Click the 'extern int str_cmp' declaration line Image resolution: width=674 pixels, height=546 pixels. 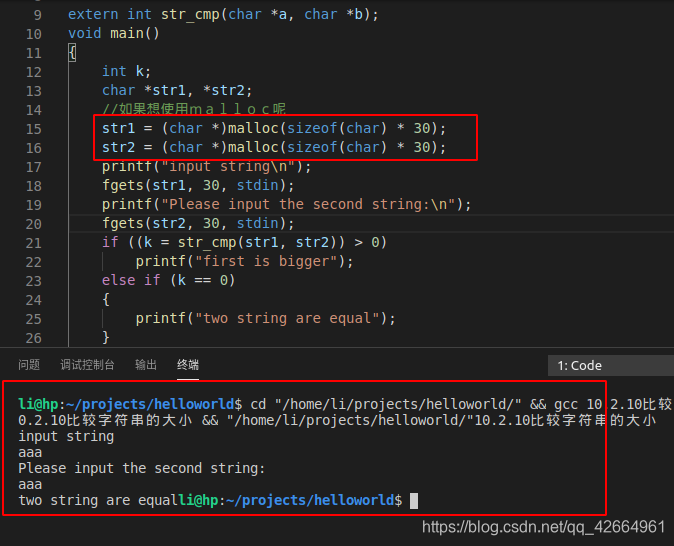pos(223,15)
